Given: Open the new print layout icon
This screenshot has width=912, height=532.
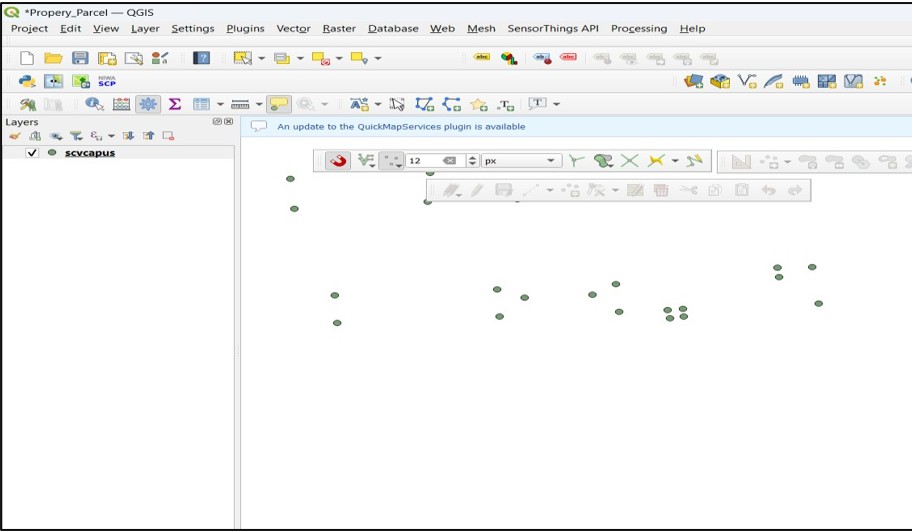Looking at the screenshot, I should coord(107,58).
